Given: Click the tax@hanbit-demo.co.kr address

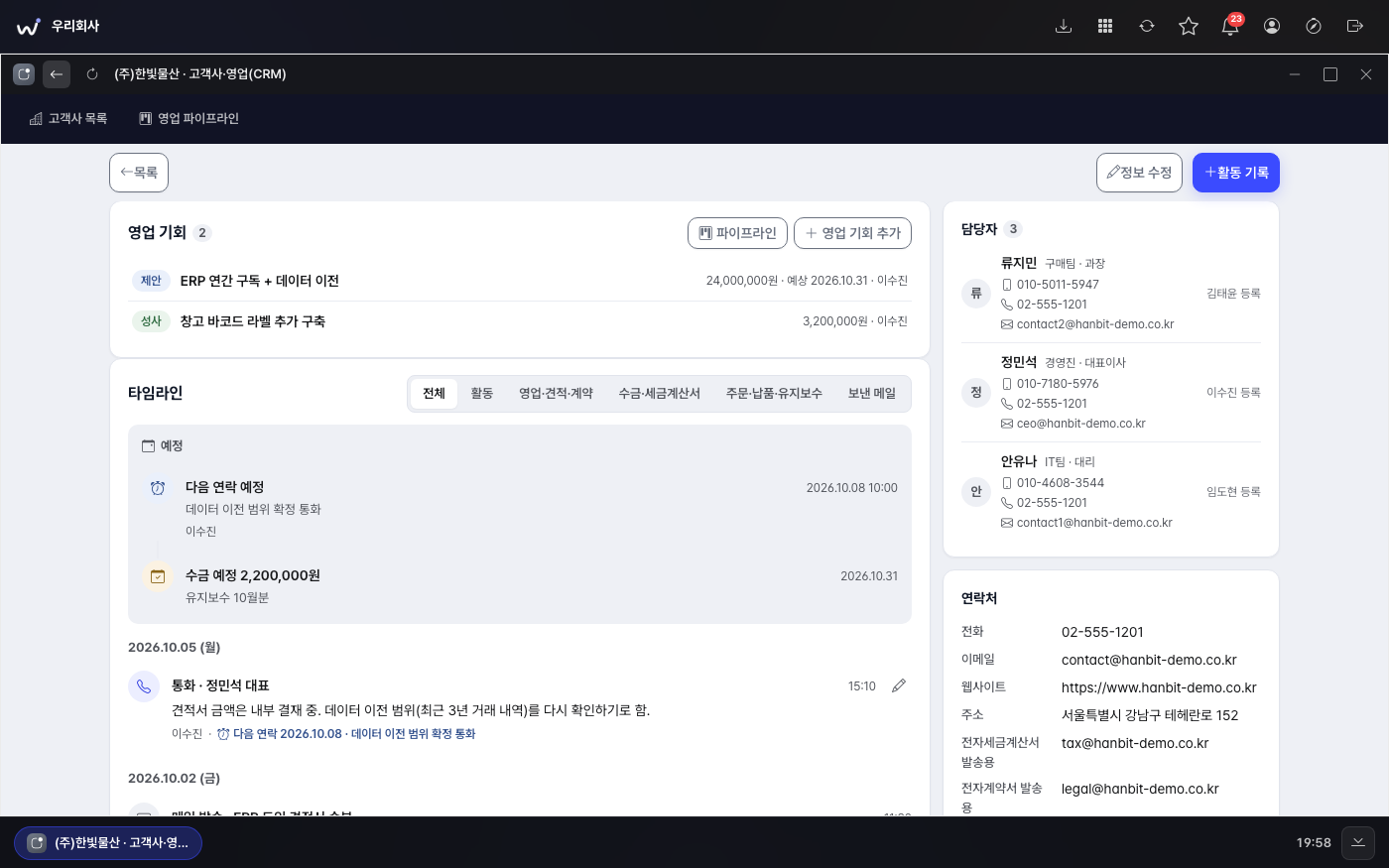Looking at the screenshot, I should point(1135,743).
